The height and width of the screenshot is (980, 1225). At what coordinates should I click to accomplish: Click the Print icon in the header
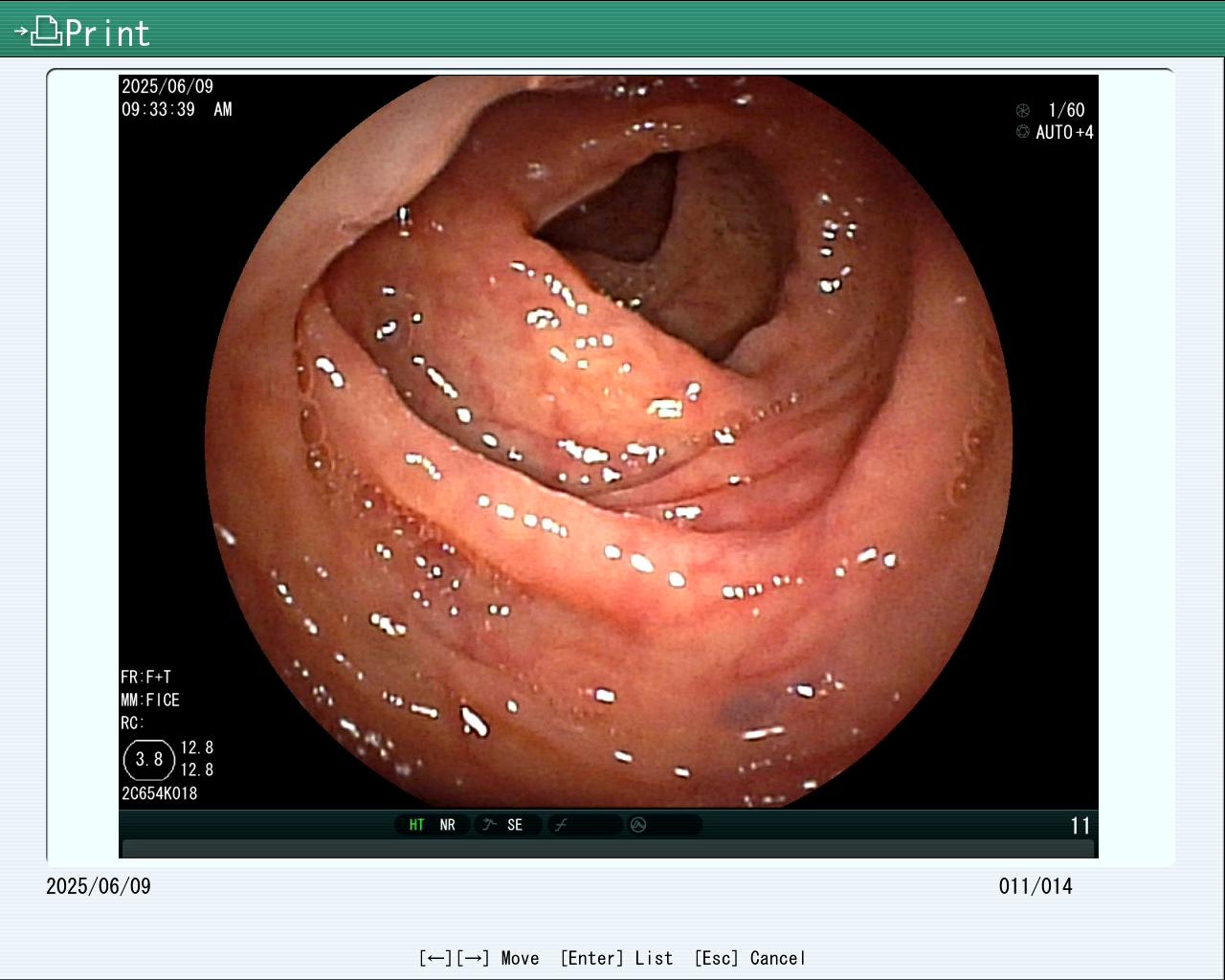click(x=39, y=32)
